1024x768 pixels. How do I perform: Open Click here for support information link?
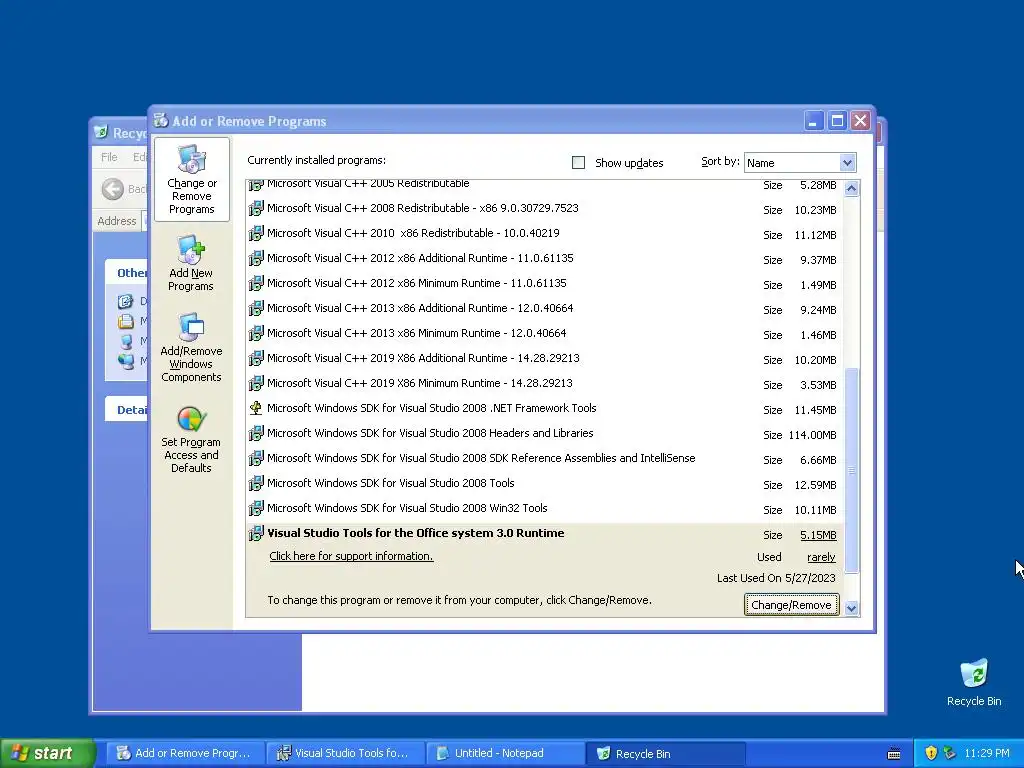(x=351, y=556)
